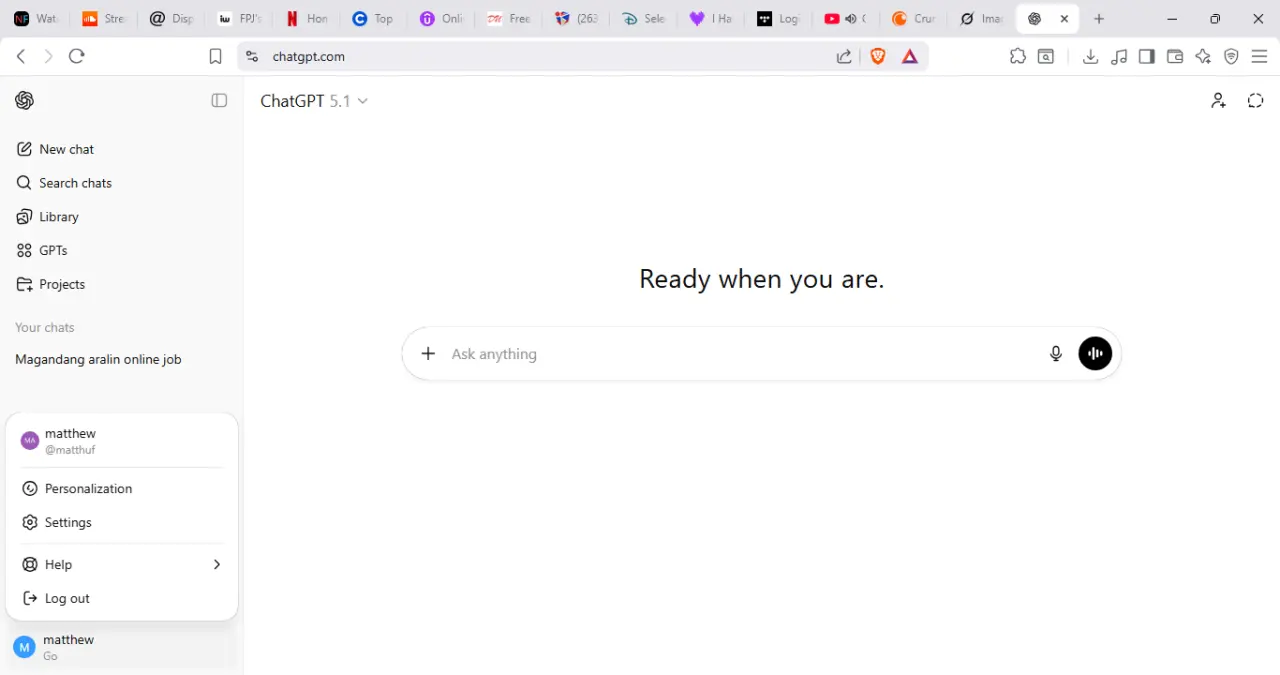Open the Library section
Viewport: 1280px width, 675px height.
point(122,217)
